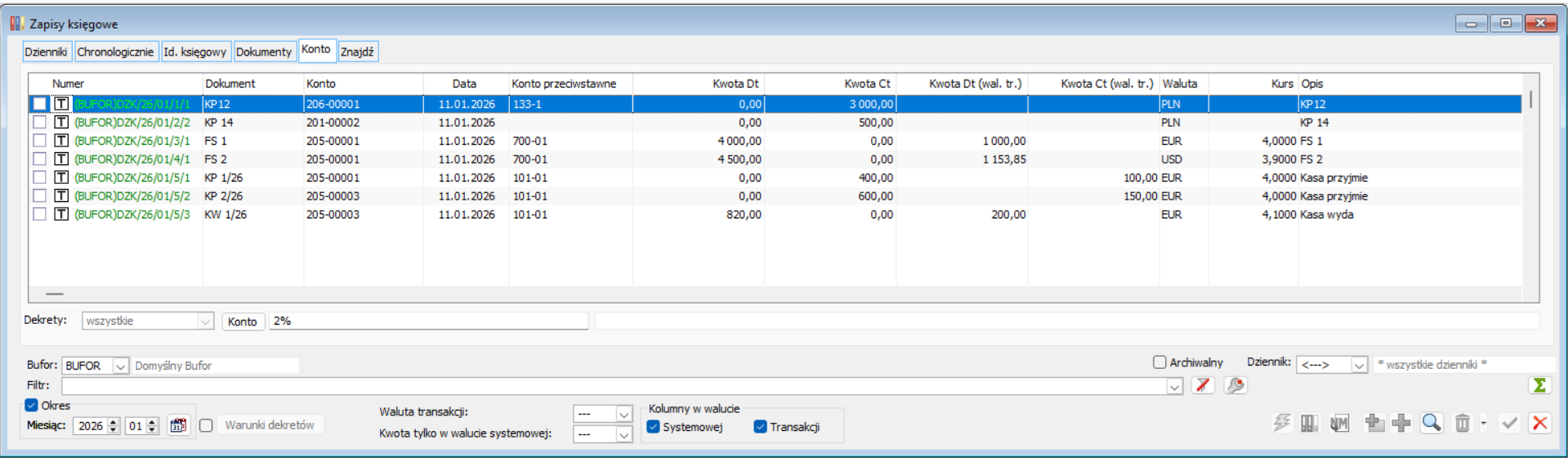Screen dimensions: 1568x458
Task: Click the Konto button beside Dekrety
Action: [x=243, y=321]
